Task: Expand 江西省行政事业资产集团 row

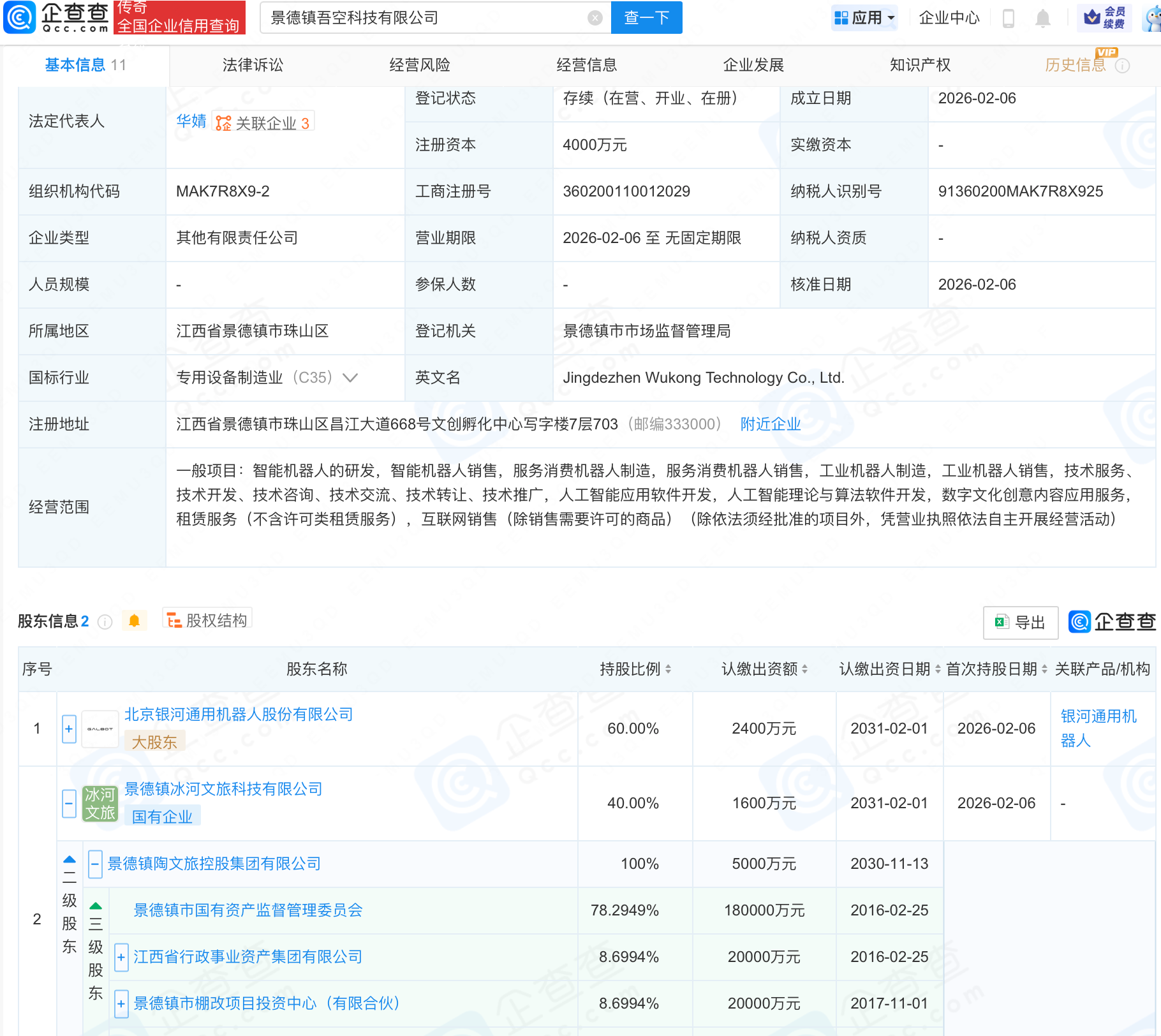Action: [121, 957]
